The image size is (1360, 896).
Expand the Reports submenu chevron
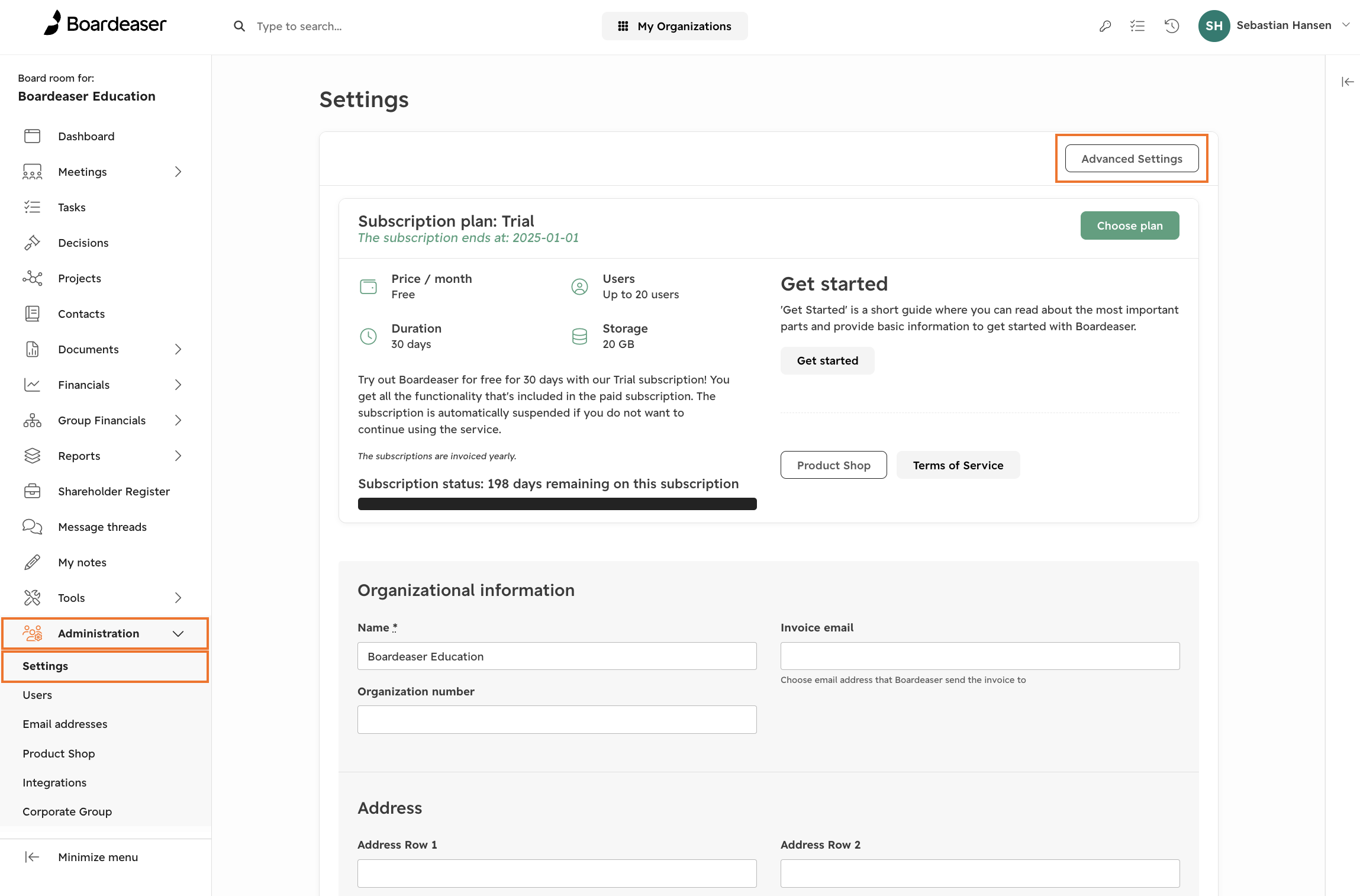point(178,456)
